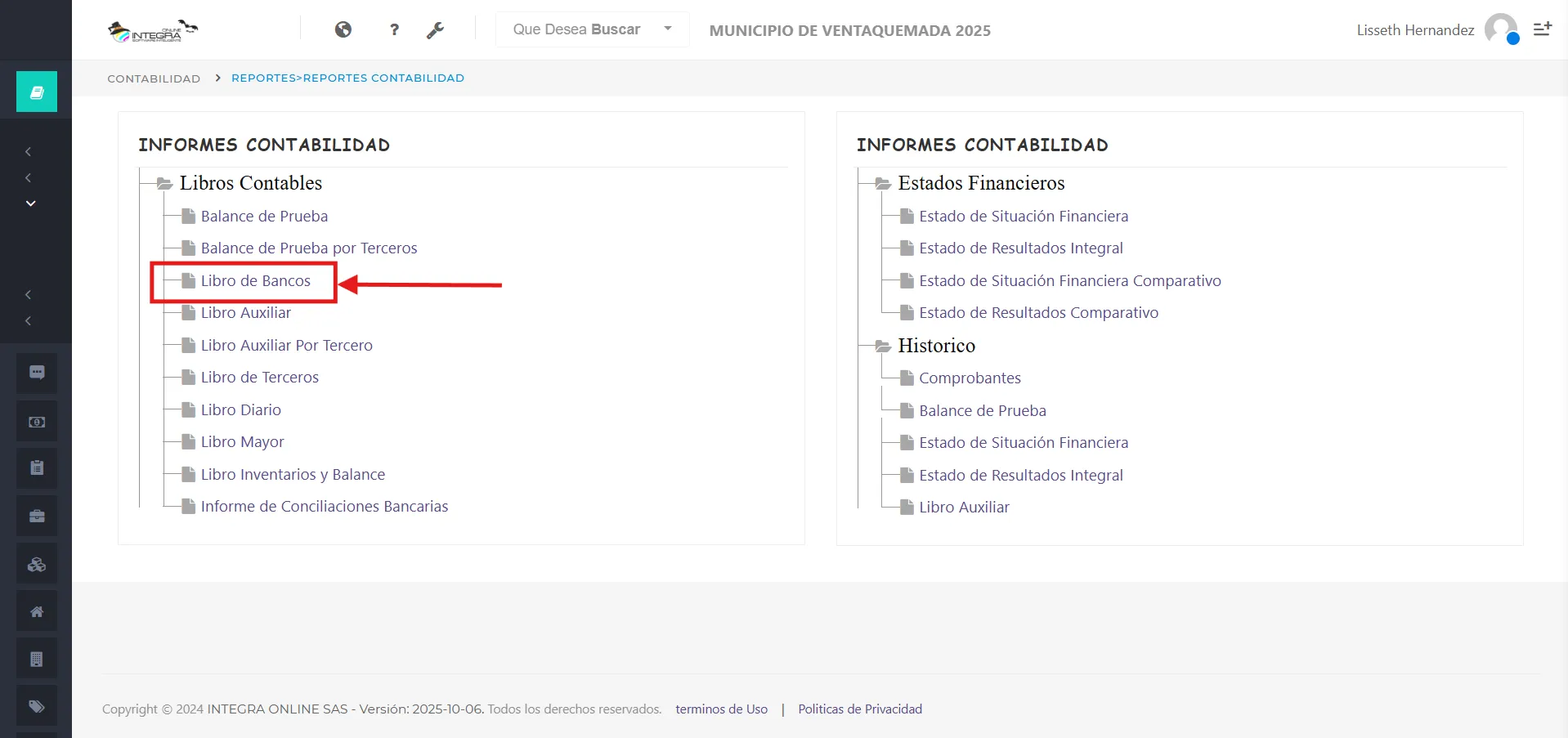Viewport: 1568px width, 738px height.
Task: Open the Libro de Bancos report
Action: (x=255, y=281)
